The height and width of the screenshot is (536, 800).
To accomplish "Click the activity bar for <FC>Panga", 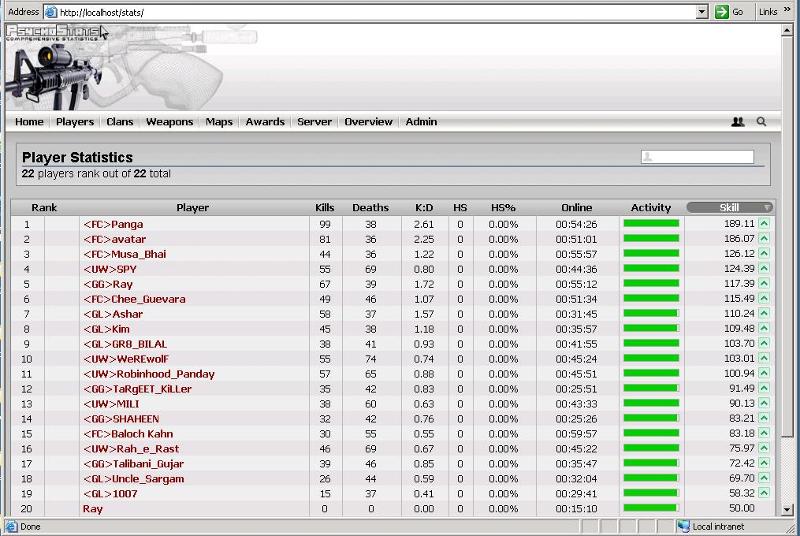I will pyautogui.click(x=652, y=223).
